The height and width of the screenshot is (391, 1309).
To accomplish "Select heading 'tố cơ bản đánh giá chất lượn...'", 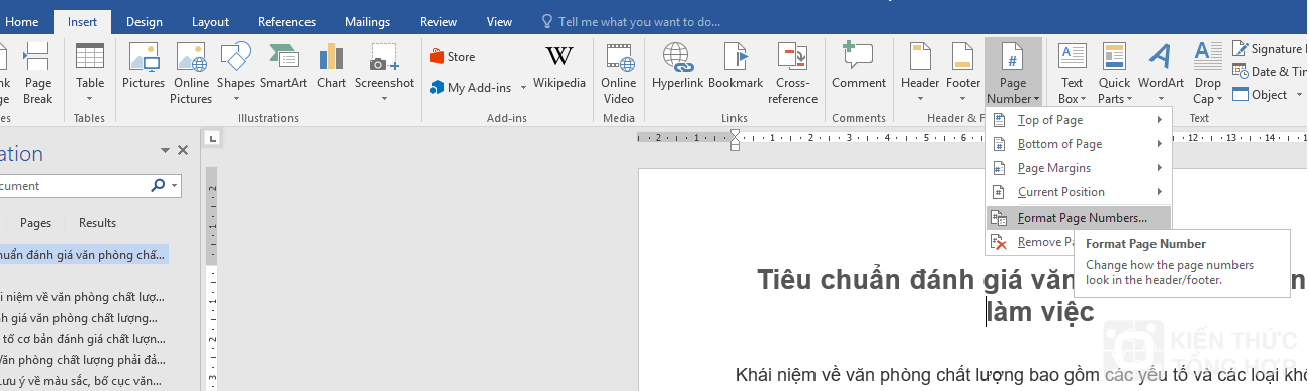I will [x=84, y=339].
